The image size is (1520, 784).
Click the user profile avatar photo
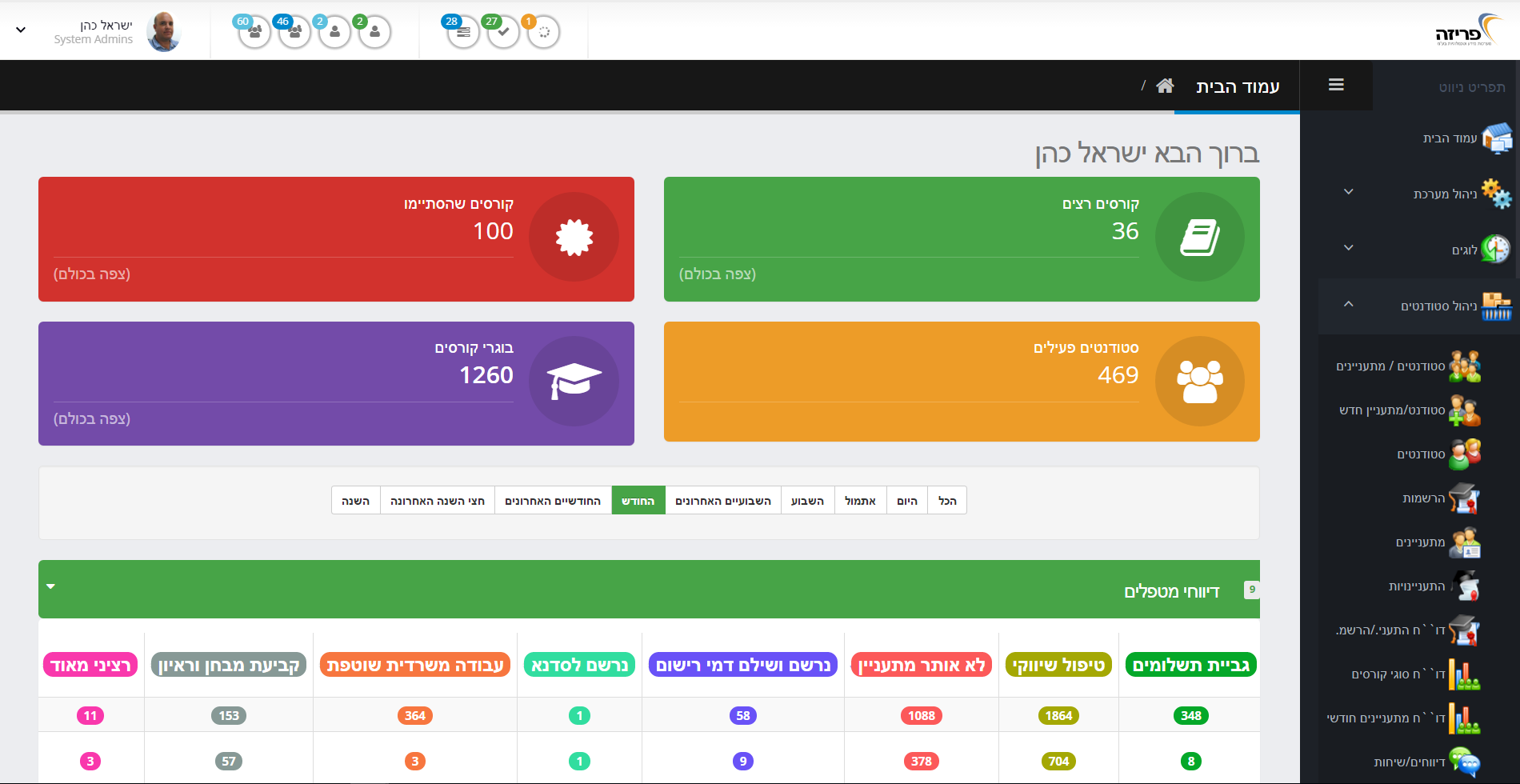point(164,32)
